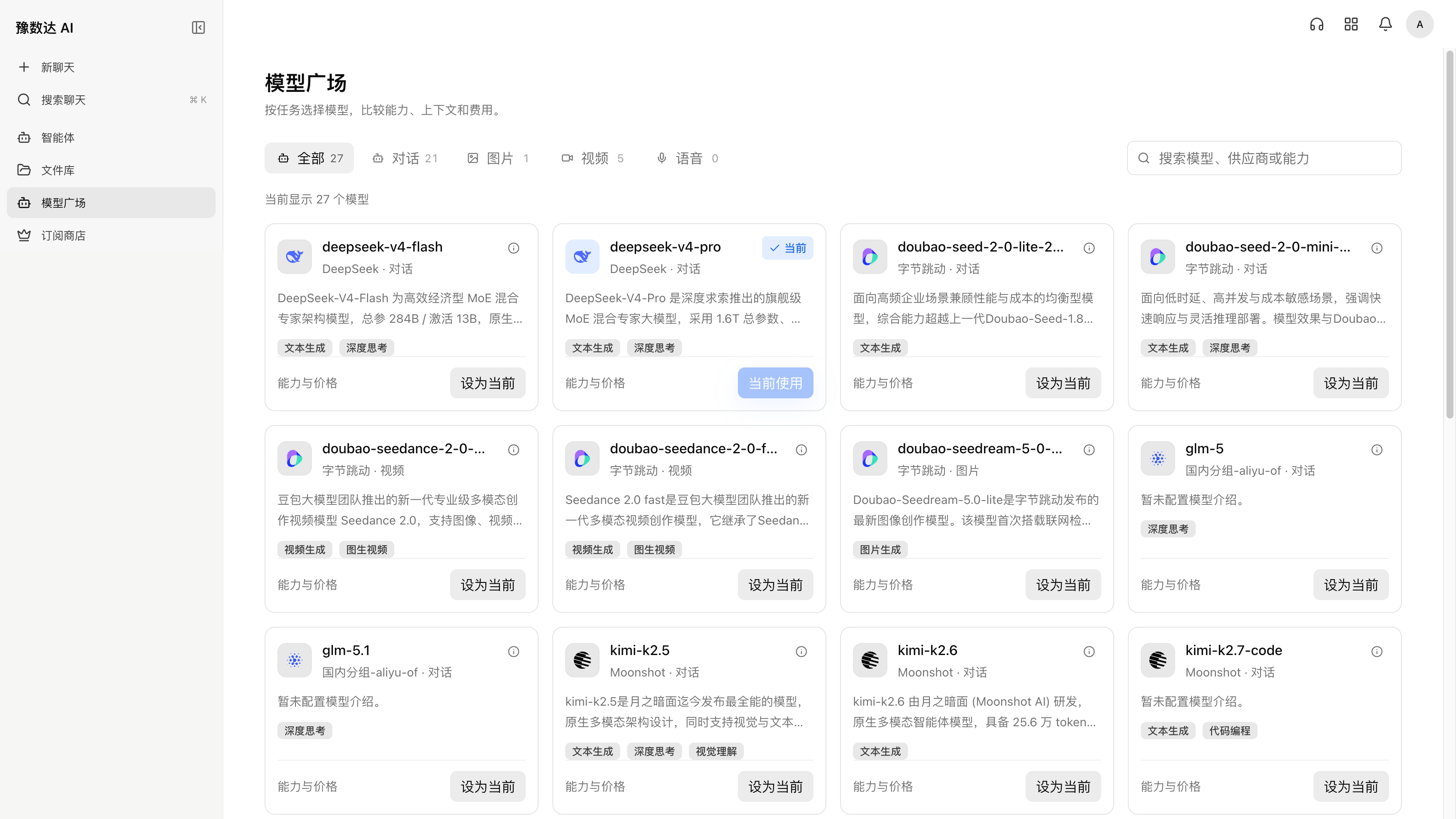The height and width of the screenshot is (819, 1456).
Task: Show info for glm-5 model
Action: click(1376, 449)
